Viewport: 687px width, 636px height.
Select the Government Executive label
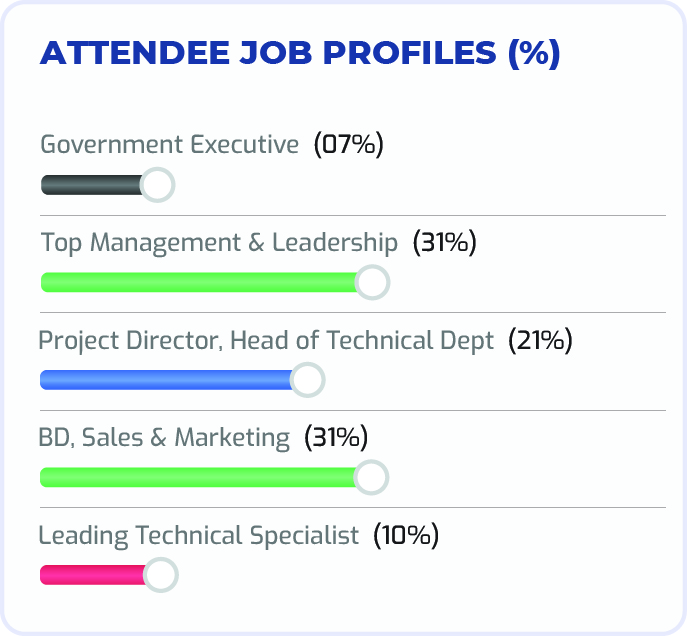[169, 145]
